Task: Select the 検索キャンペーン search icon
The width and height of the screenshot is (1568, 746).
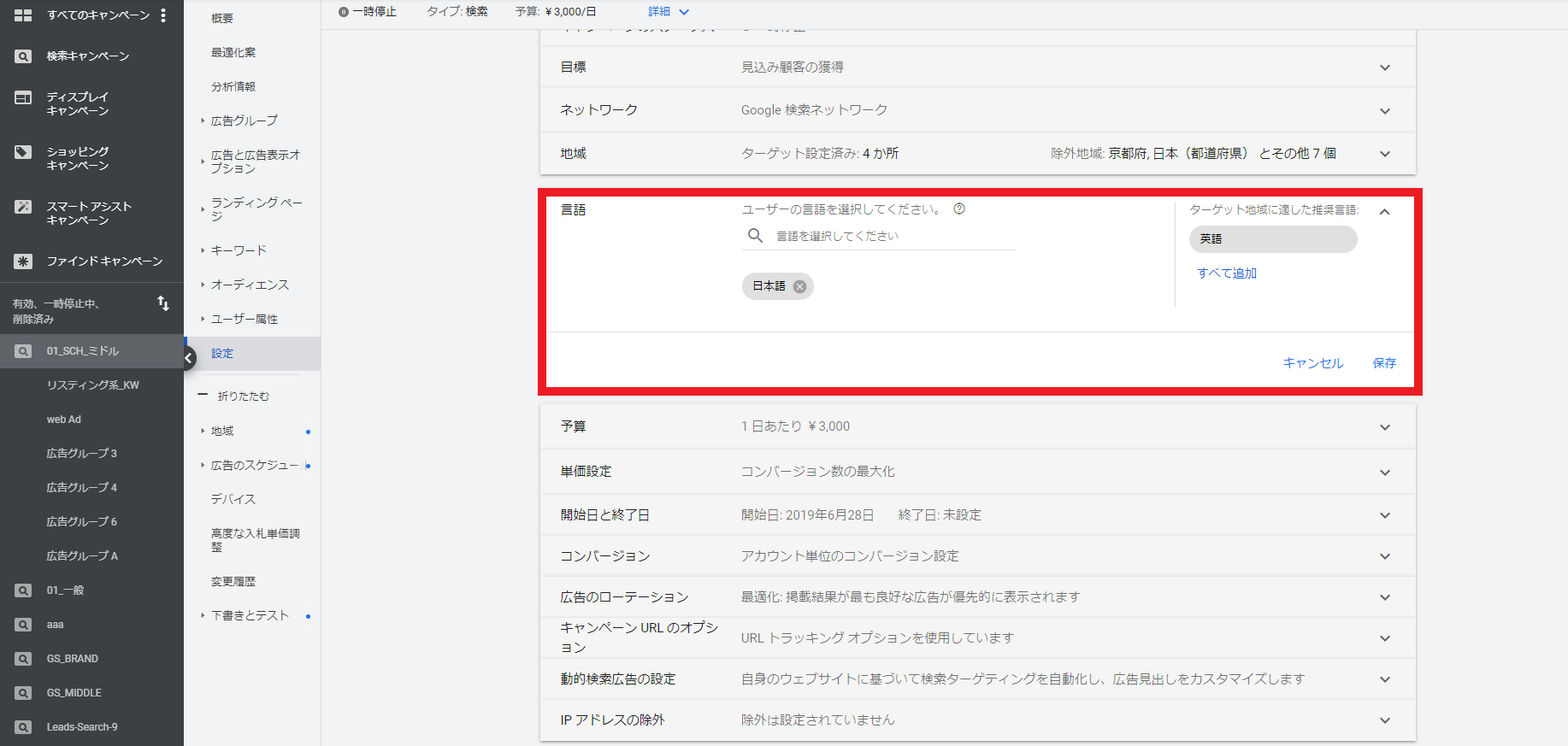Action: pos(23,56)
